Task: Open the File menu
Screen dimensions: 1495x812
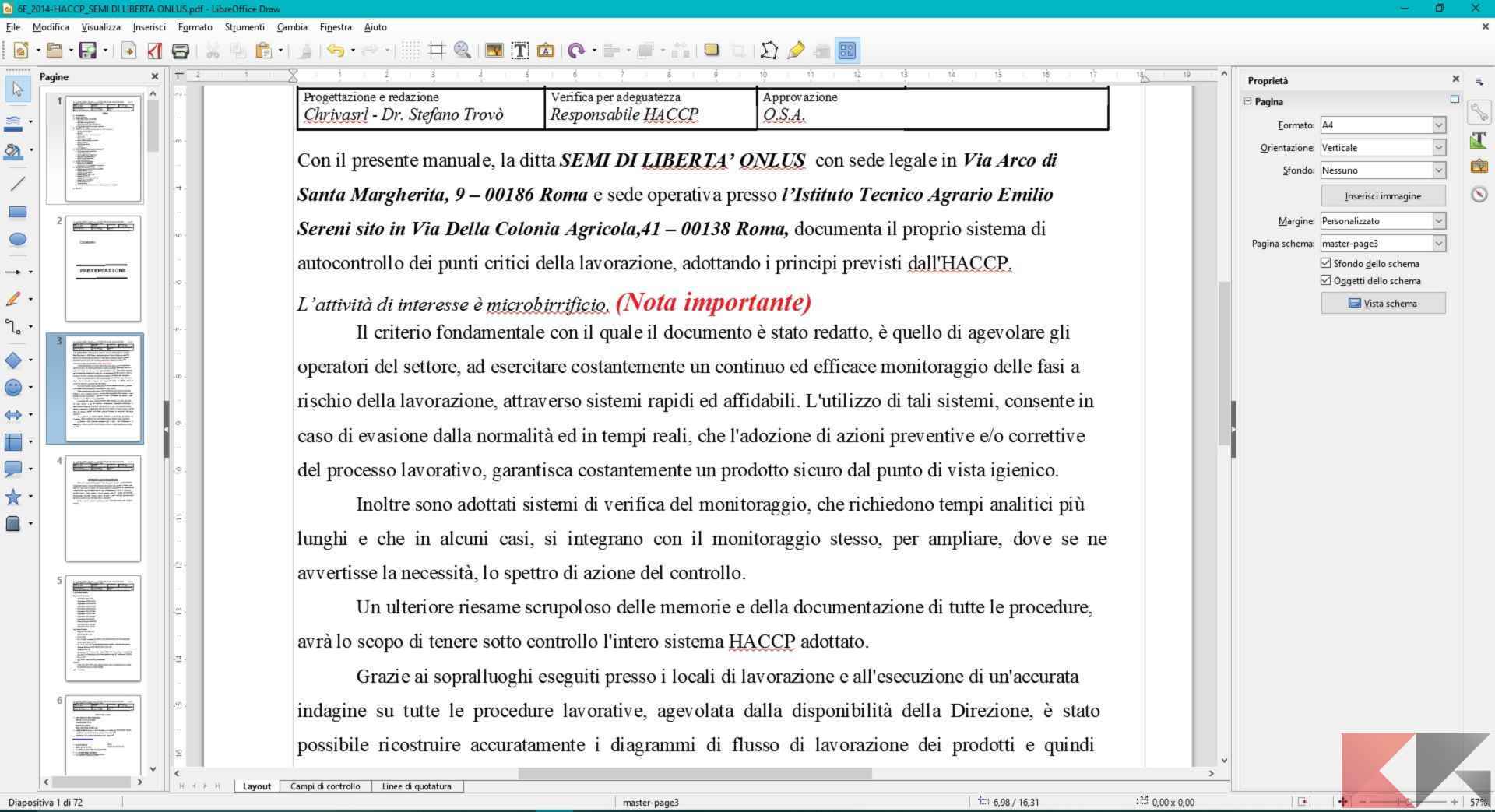Action: click(12, 26)
